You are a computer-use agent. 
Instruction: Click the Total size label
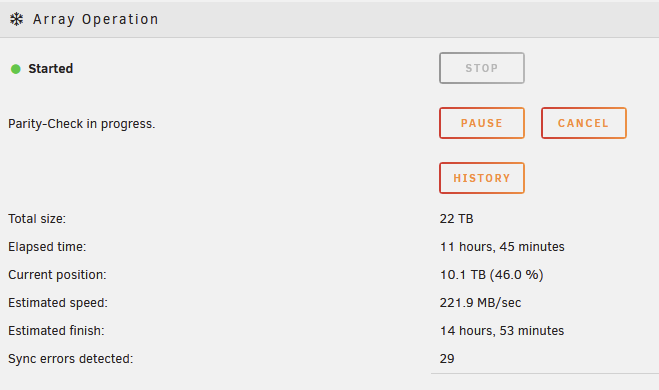37,219
